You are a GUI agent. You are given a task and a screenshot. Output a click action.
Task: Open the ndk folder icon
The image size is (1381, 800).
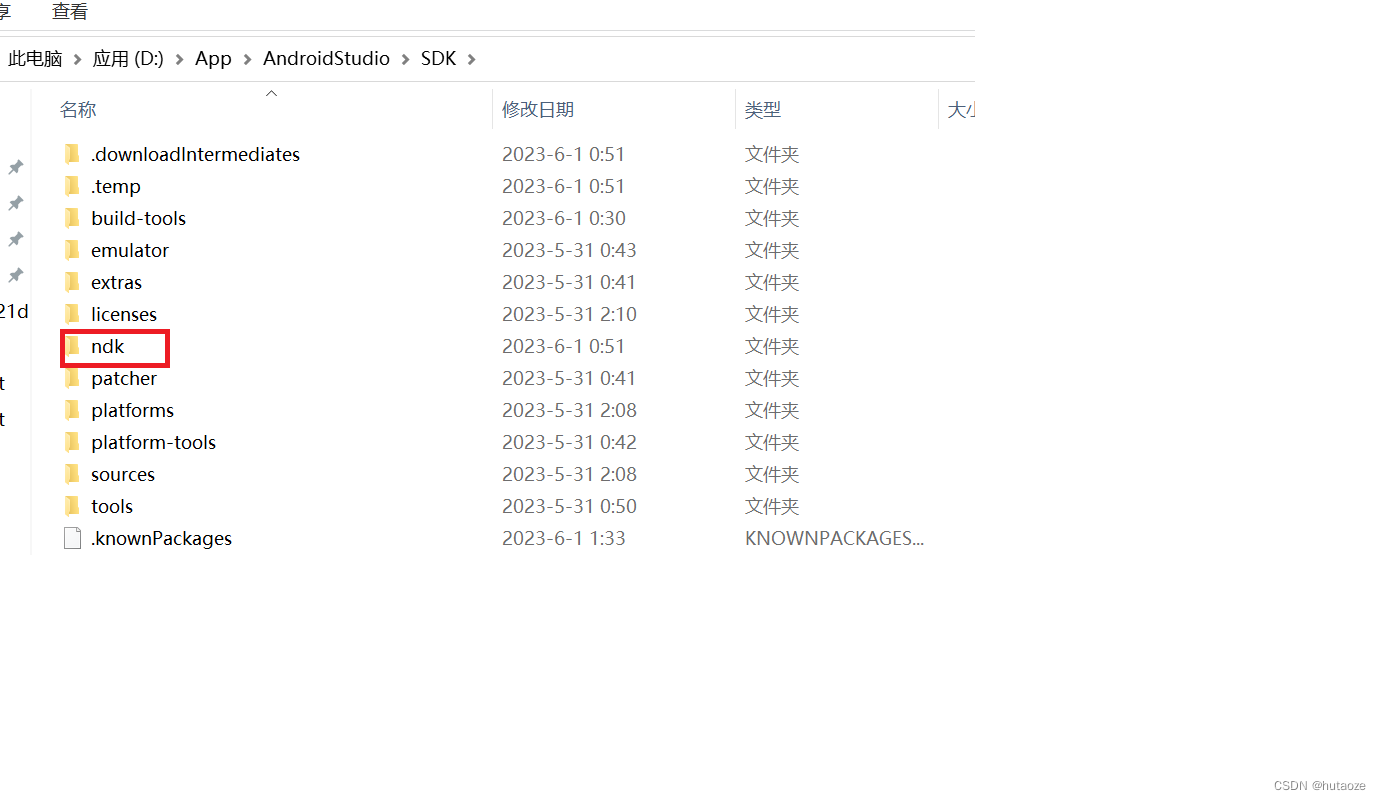point(72,346)
